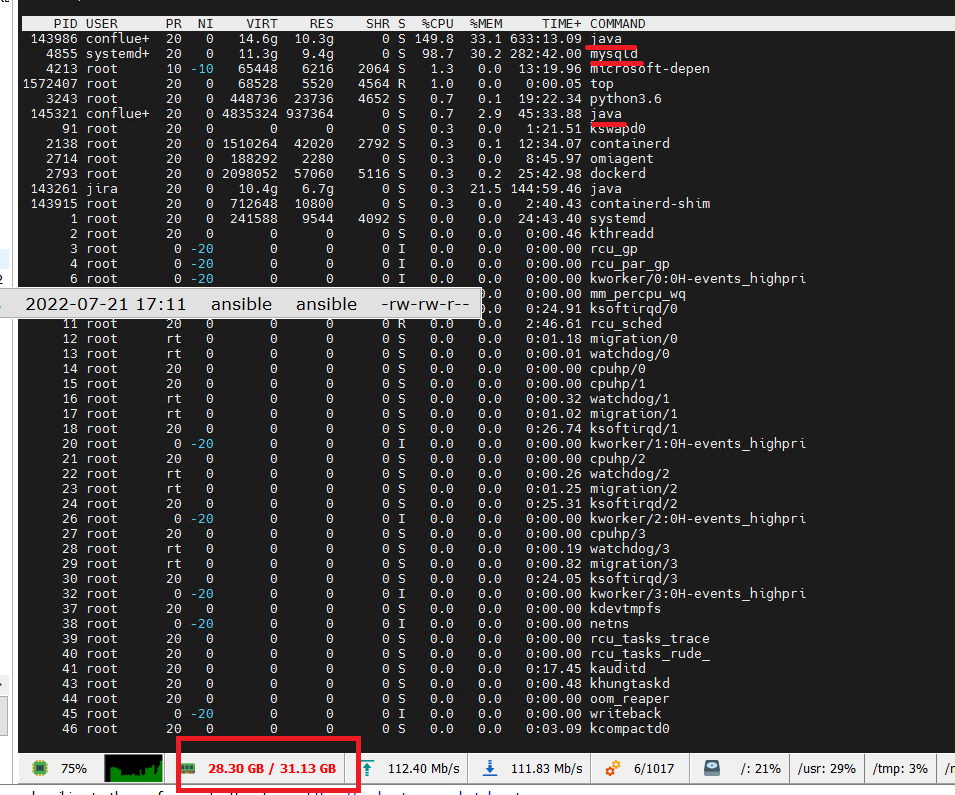Click the /tmp: 3% disk usage entry
Viewport: 955px width, 795px height.
pos(900,769)
